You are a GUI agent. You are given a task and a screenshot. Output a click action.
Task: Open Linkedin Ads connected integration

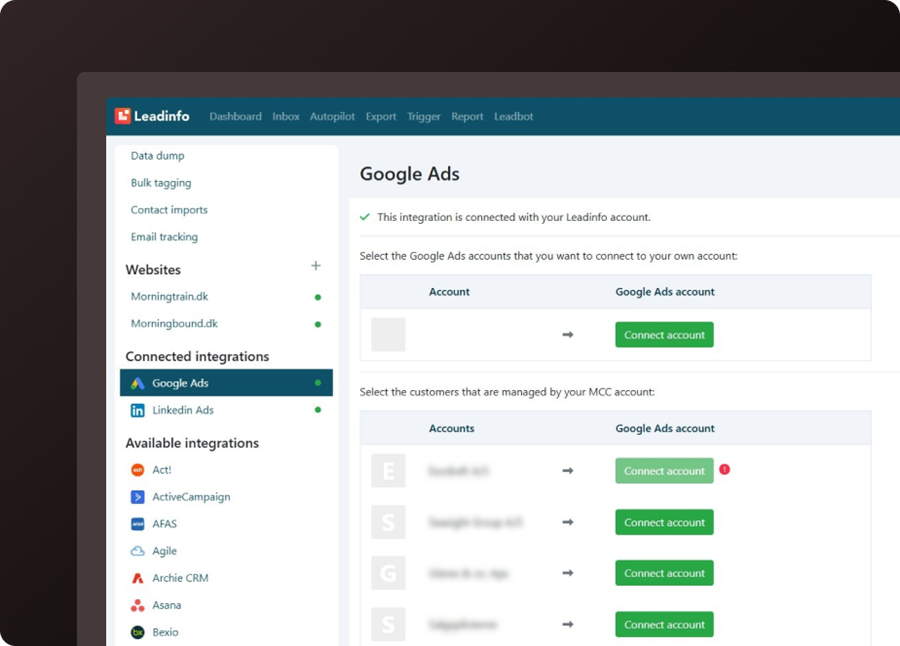[x=182, y=410]
